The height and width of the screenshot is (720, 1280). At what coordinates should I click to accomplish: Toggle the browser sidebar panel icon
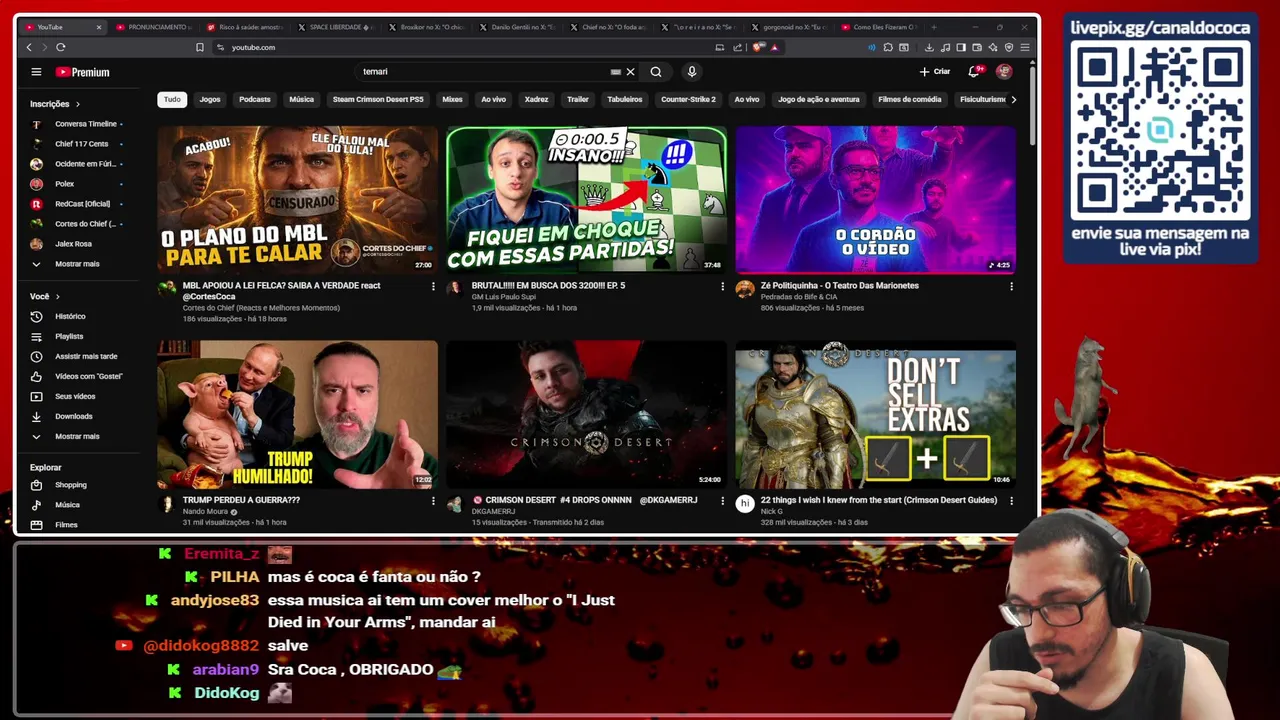tap(961, 47)
